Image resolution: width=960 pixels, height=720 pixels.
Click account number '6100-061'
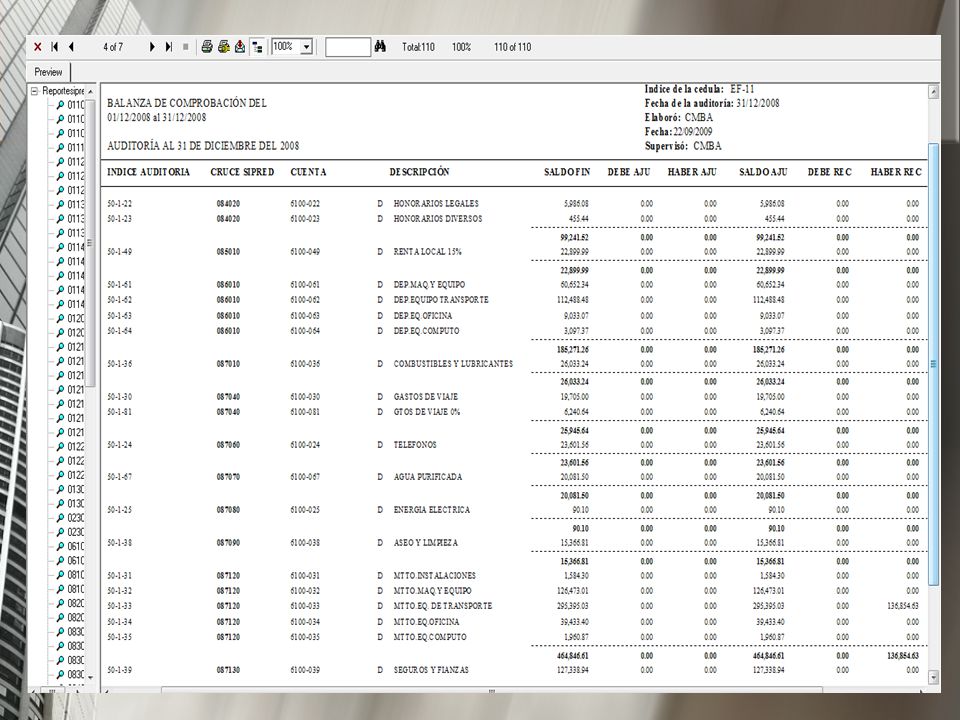[305, 285]
